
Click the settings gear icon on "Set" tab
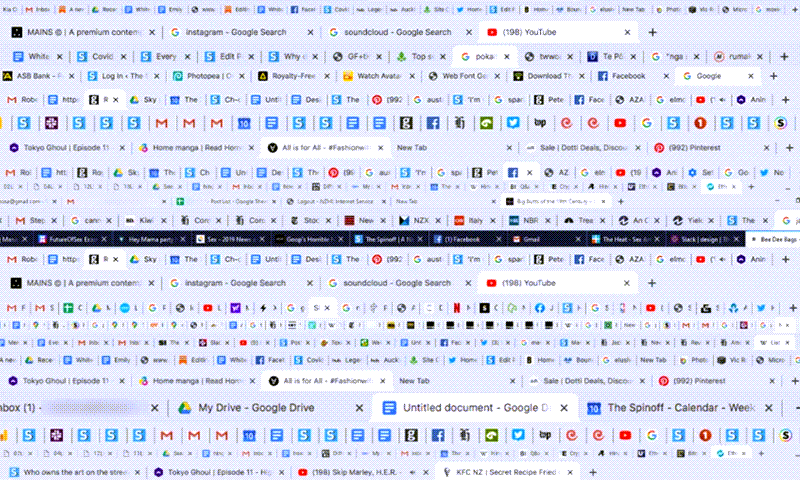pos(692,172)
